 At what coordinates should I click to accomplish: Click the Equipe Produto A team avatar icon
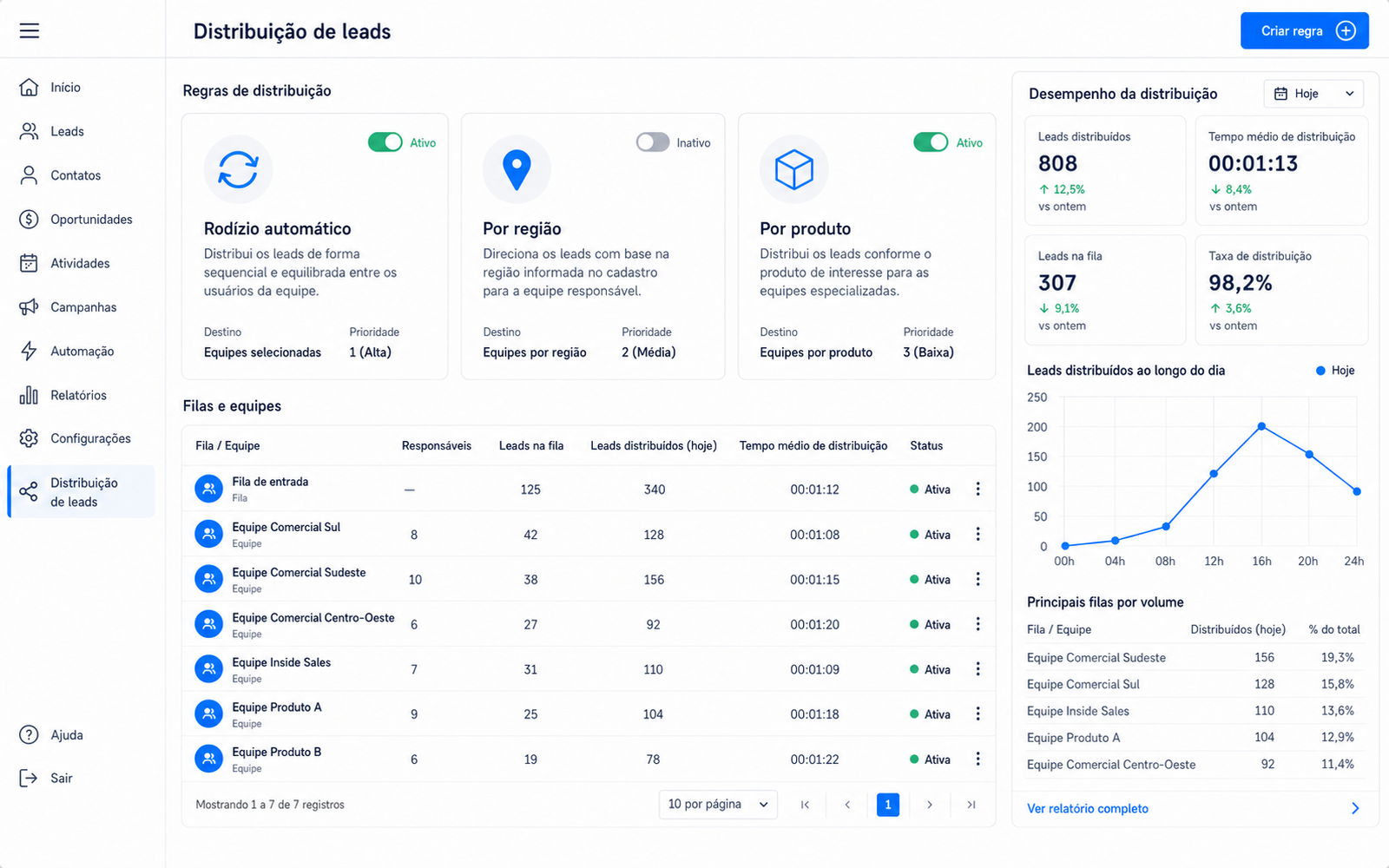[x=208, y=714]
